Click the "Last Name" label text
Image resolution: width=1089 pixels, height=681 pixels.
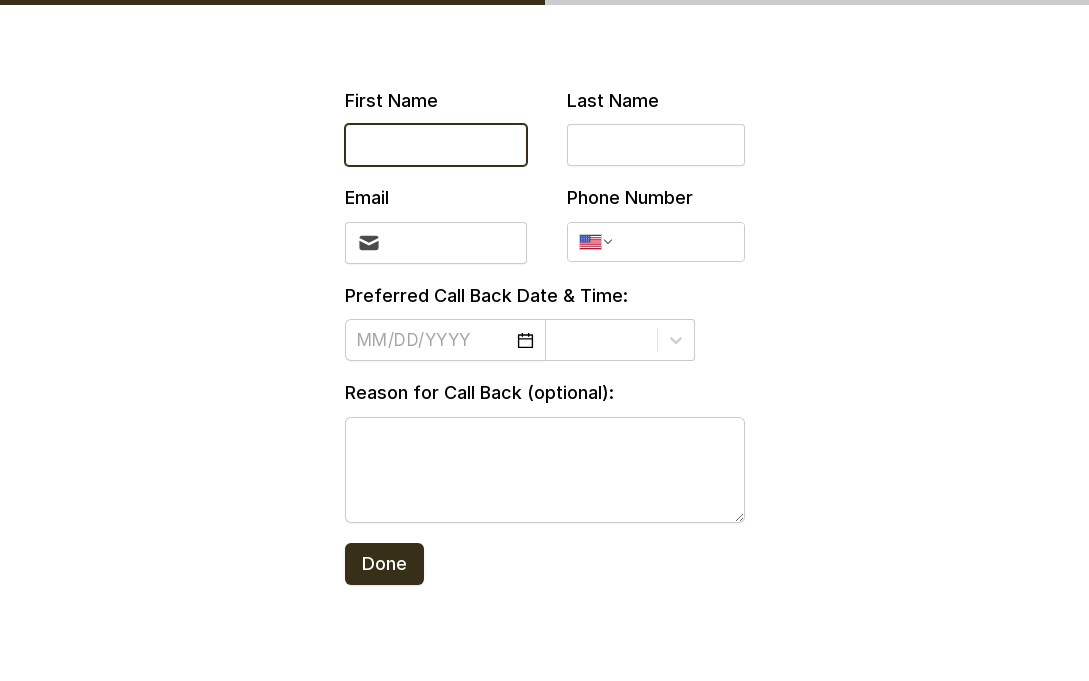[x=612, y=101]
